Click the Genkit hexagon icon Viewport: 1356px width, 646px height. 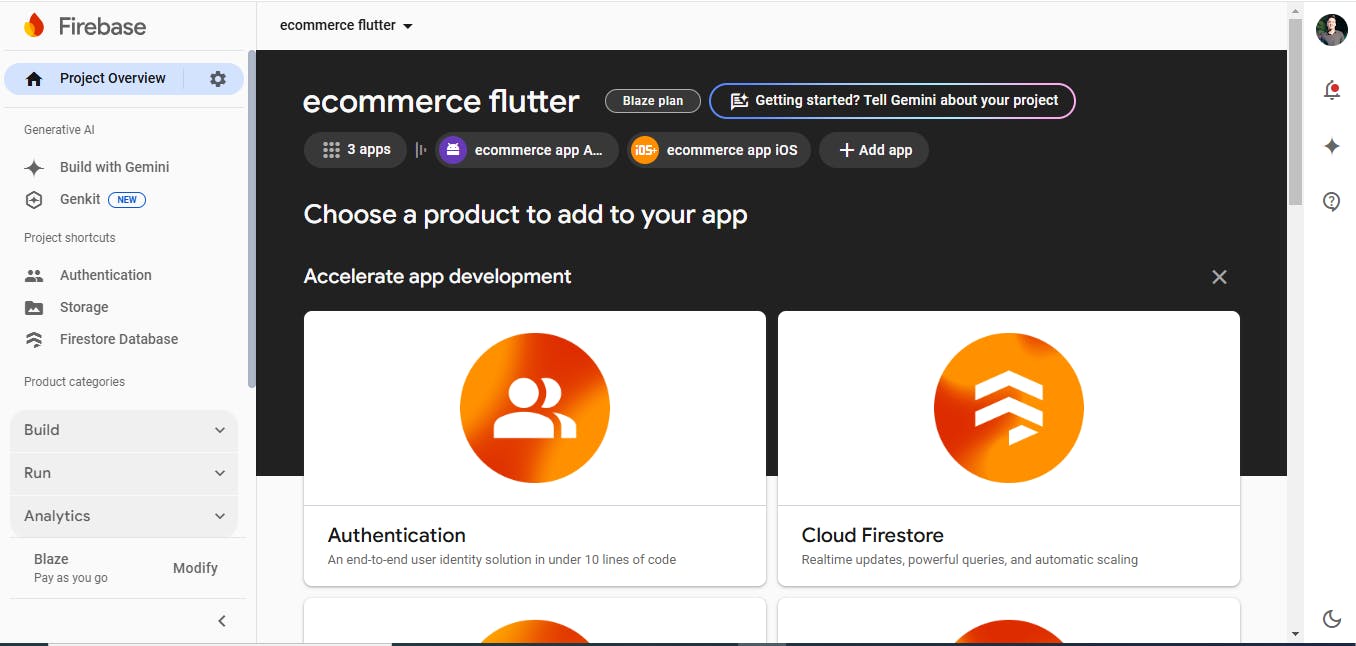point(34,200)
